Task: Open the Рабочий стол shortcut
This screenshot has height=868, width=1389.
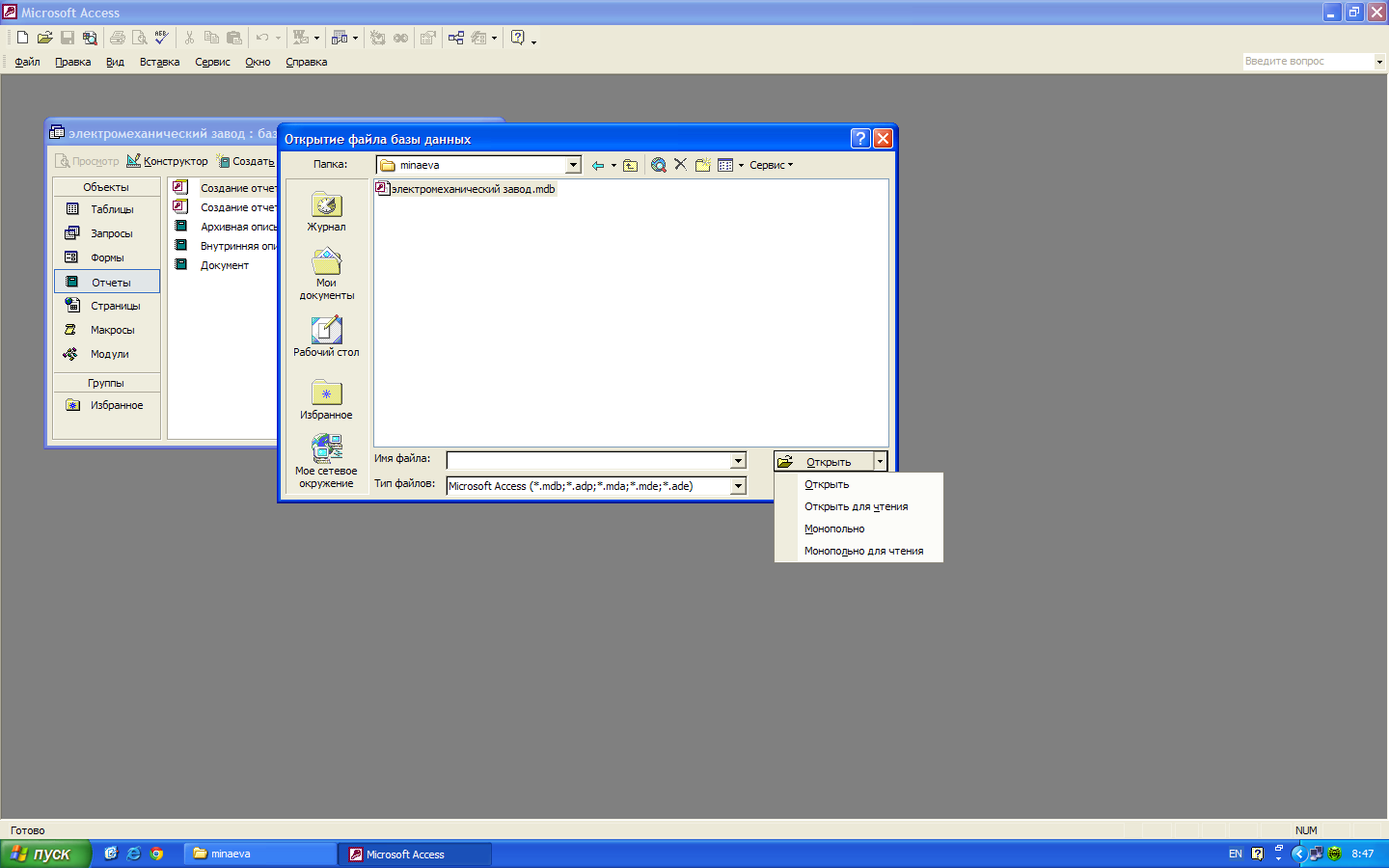Action: [326, 337]
